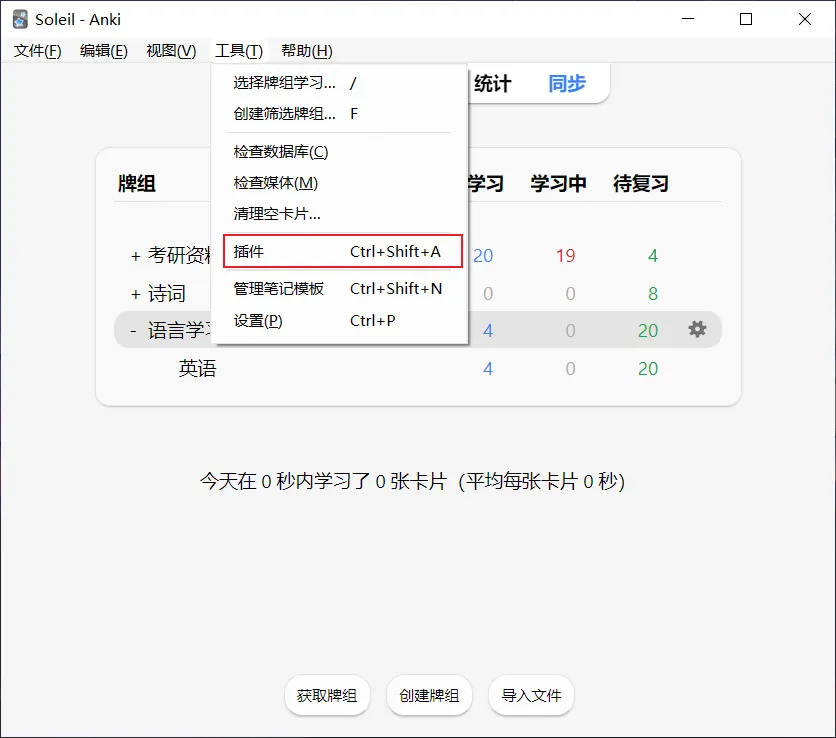Open the 编辑(E) menu
Screen dimensions: 836x738
coord(103,51)
